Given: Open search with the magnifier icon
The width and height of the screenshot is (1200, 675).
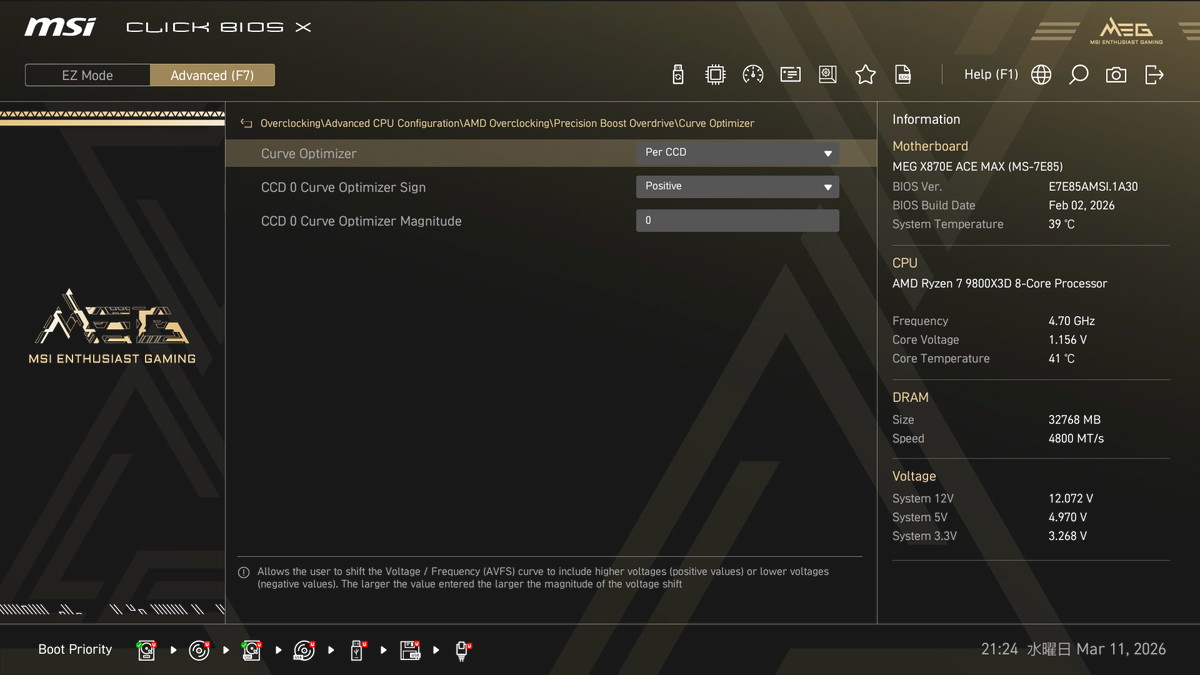Looking at the screenshot, I should (1078, 75).
